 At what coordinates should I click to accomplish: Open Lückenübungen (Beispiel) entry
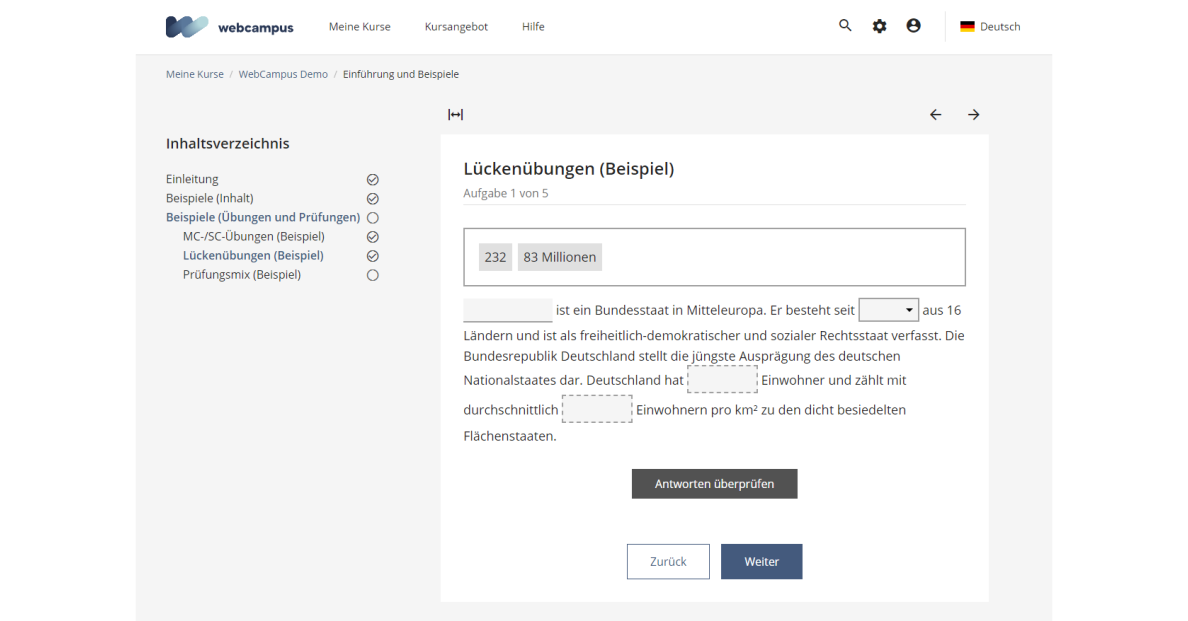(253, 255)
